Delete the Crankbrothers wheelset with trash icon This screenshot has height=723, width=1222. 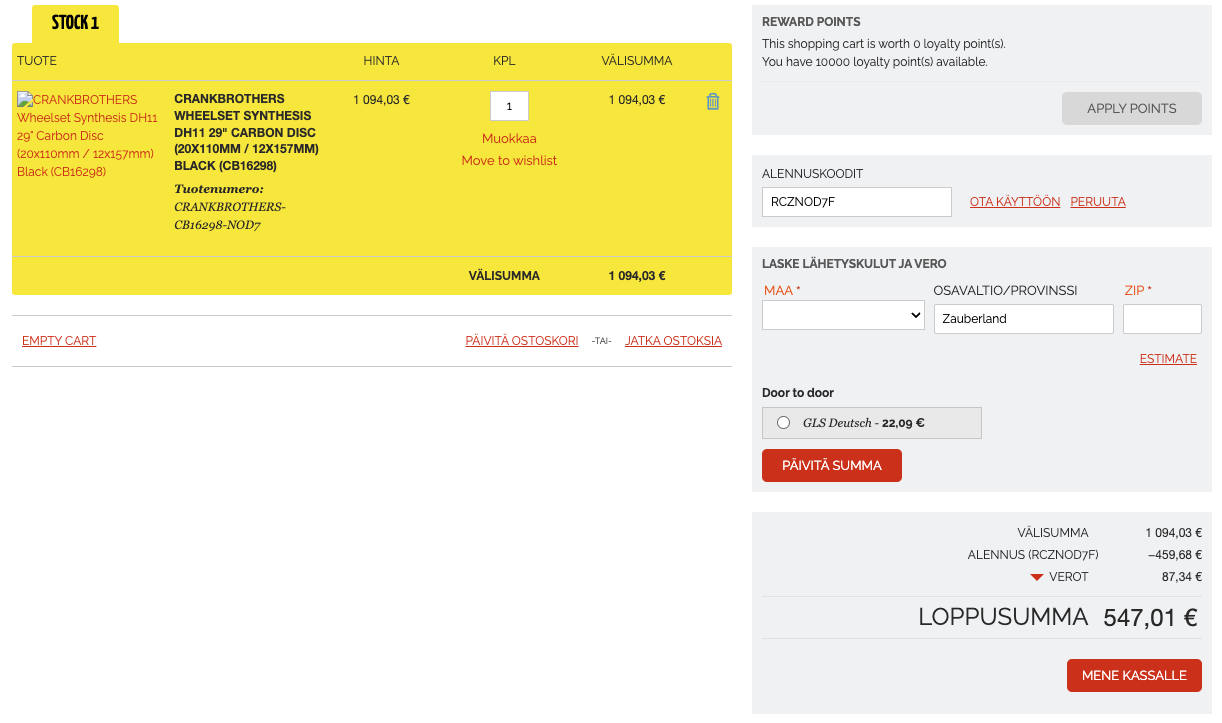pos(713,101)
